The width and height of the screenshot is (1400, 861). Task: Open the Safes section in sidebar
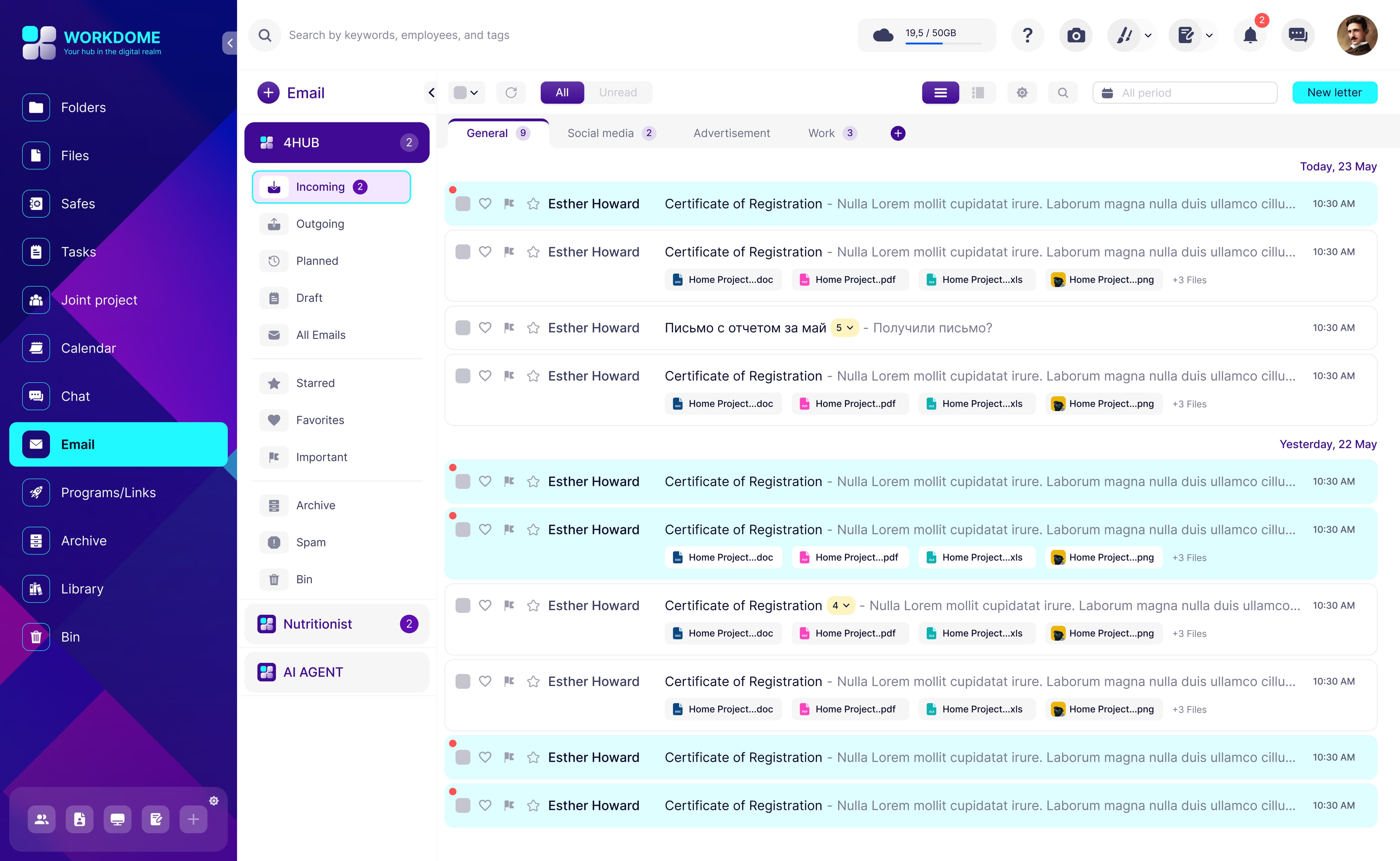point(77,203)
